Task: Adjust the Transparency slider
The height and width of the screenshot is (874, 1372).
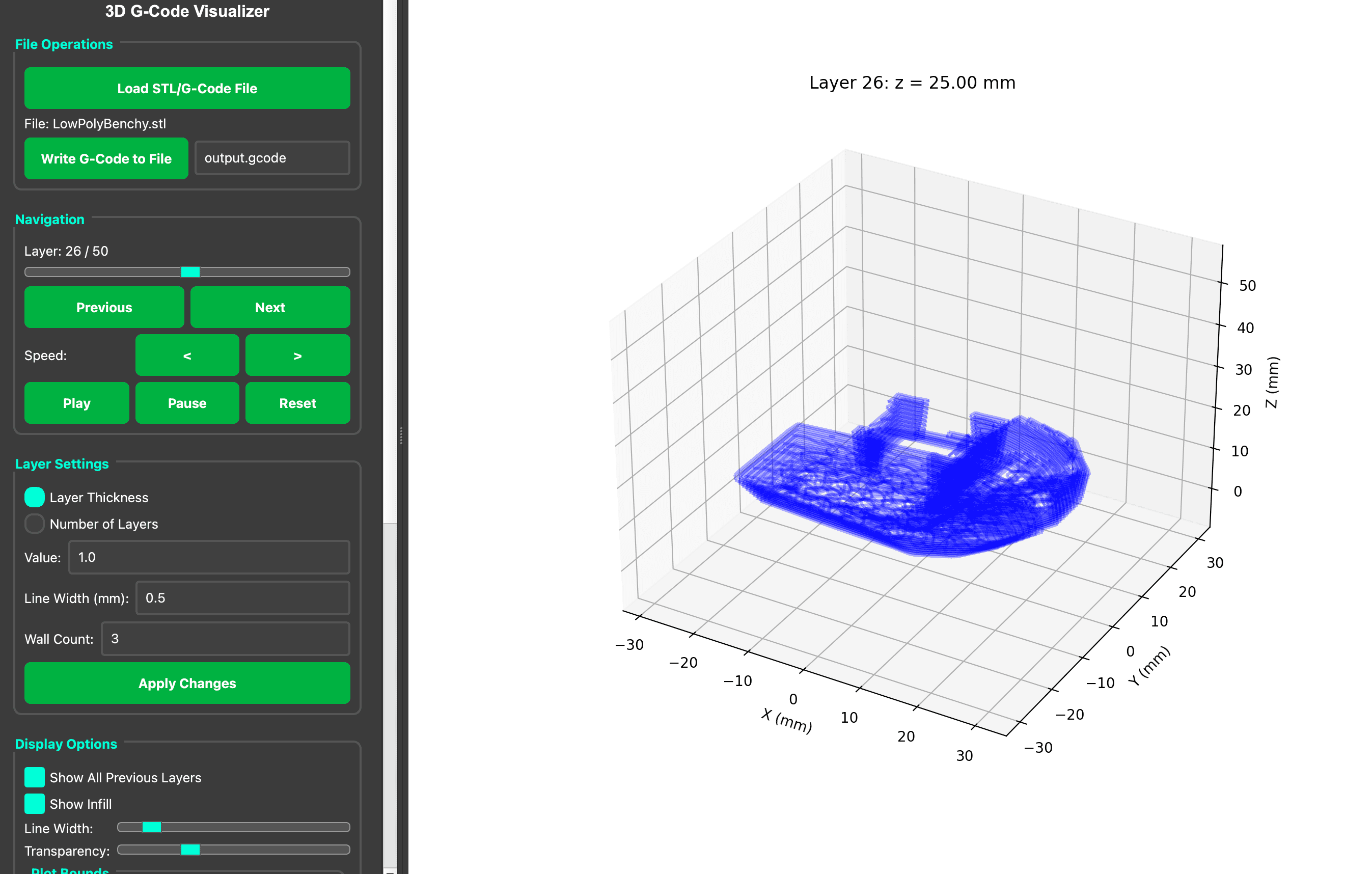Action: tap(190, 850)
